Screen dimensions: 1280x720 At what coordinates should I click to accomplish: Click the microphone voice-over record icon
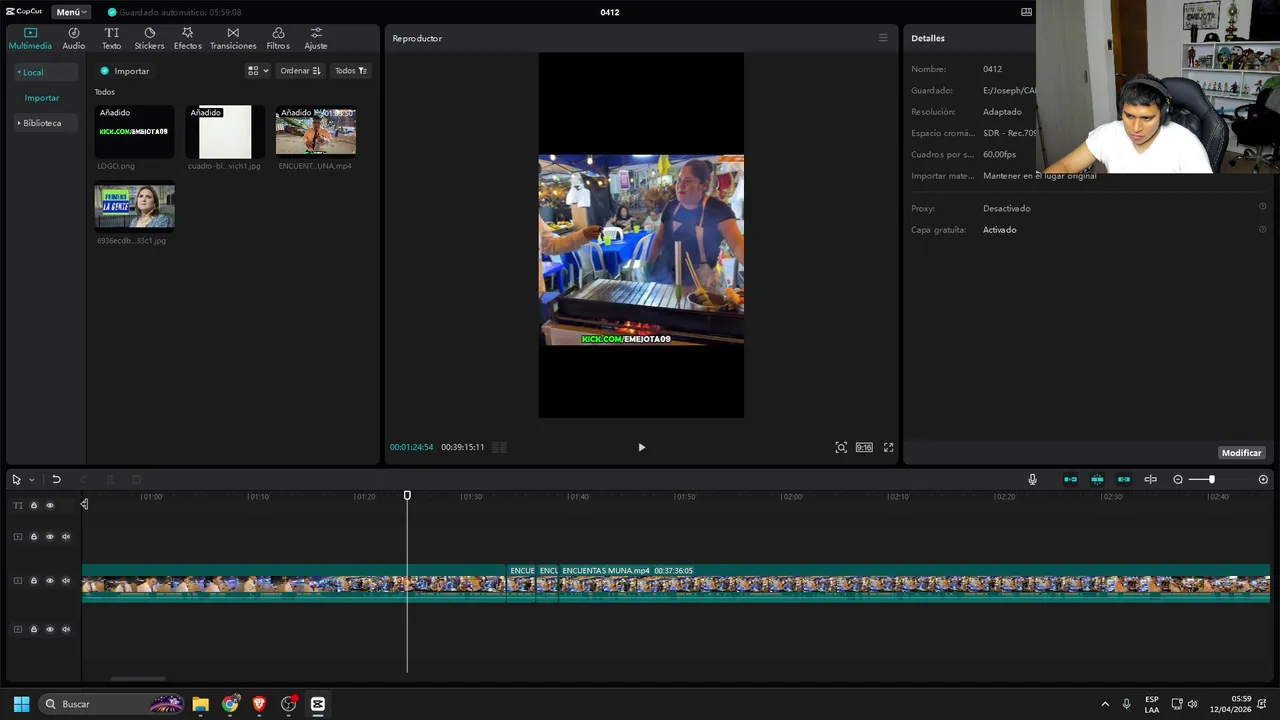pyautogui.click(x=1032, y=480)
